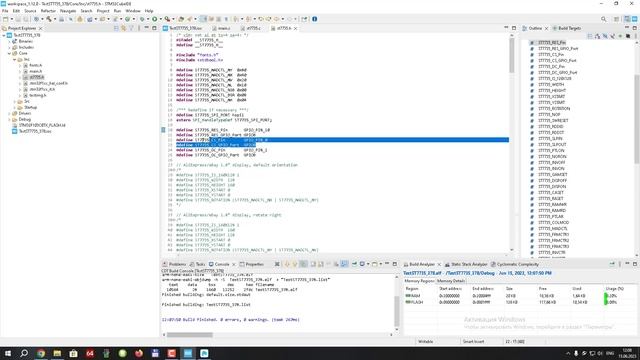Collapse the TestST7735_378 project node

(x=4, y=36)
